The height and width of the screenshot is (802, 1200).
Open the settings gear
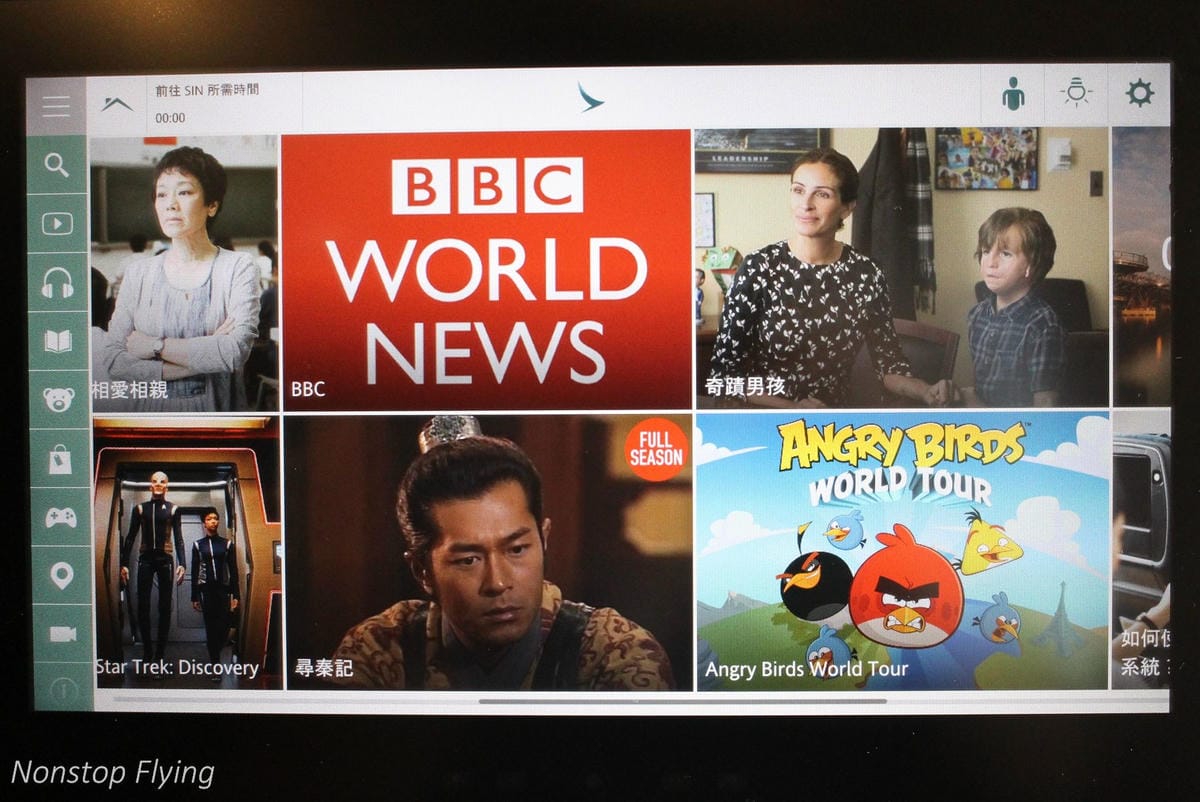tap(1139, 93)
